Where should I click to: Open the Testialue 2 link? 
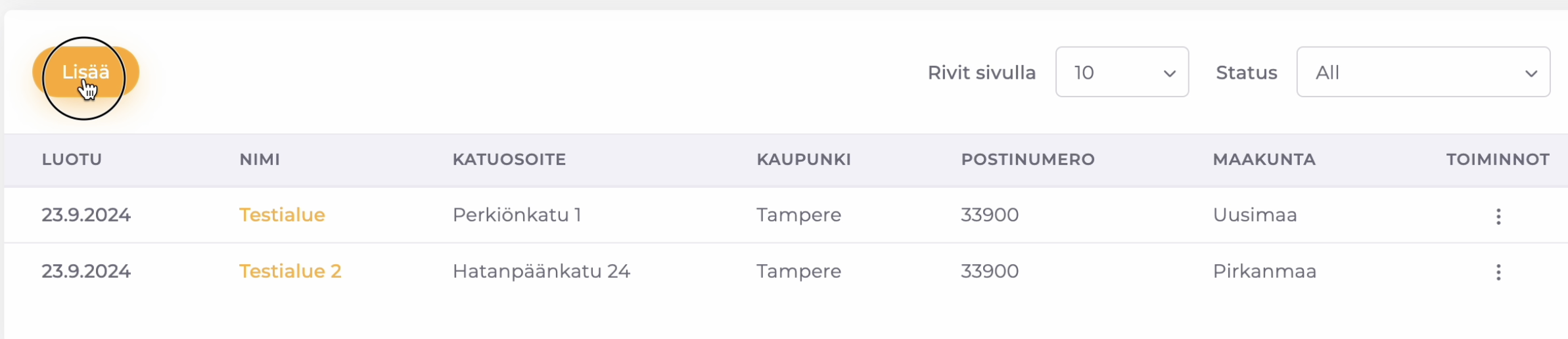point(290,271)
